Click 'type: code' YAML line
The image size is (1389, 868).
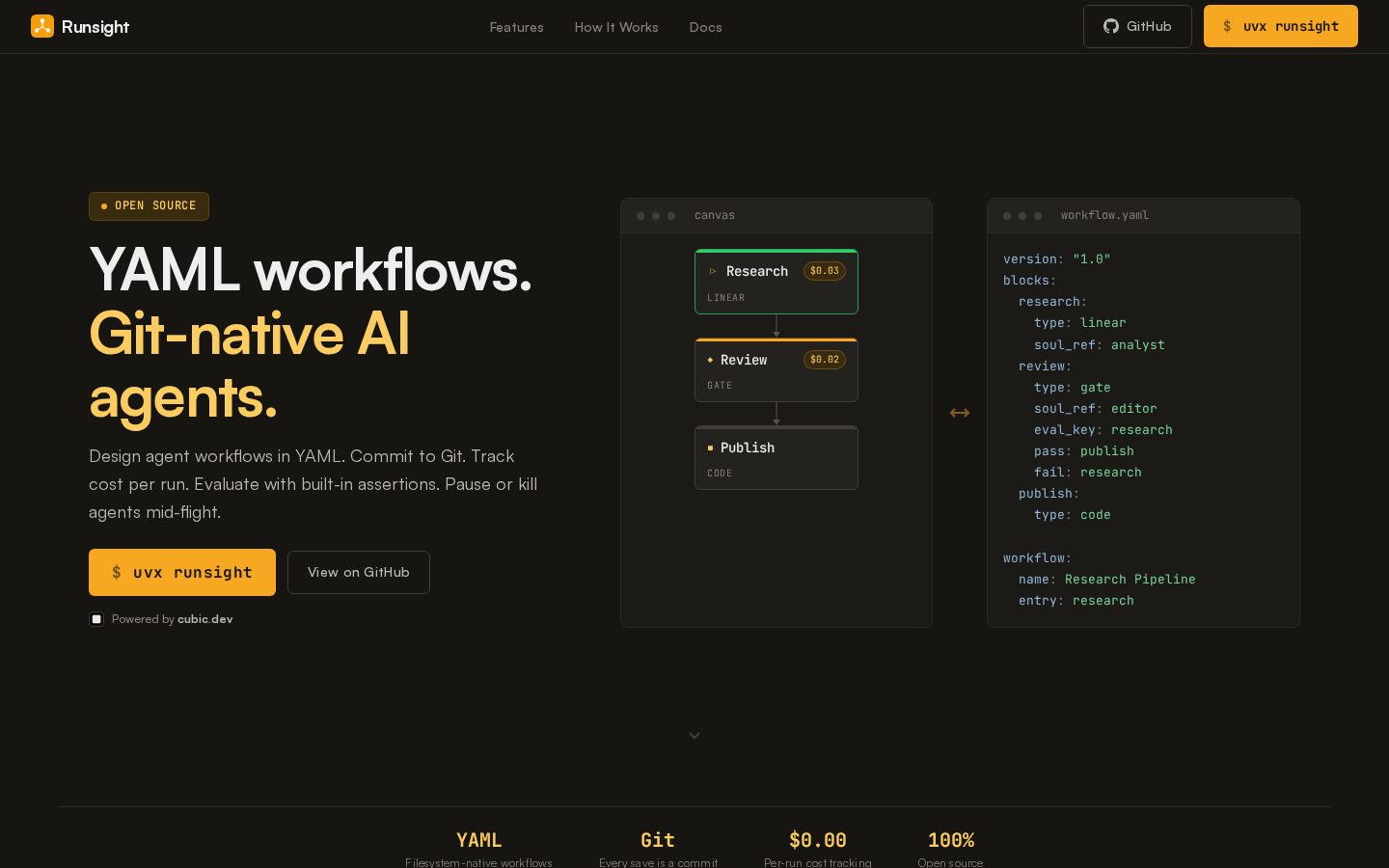(x=1073, y=514)
